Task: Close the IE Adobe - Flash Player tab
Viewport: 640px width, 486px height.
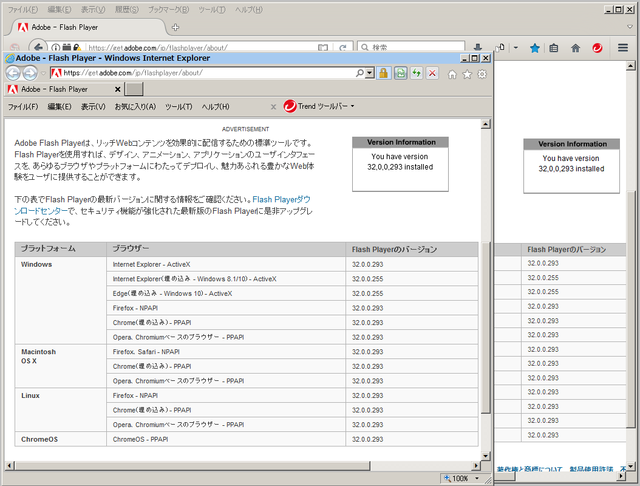Action: coord(118,89)
